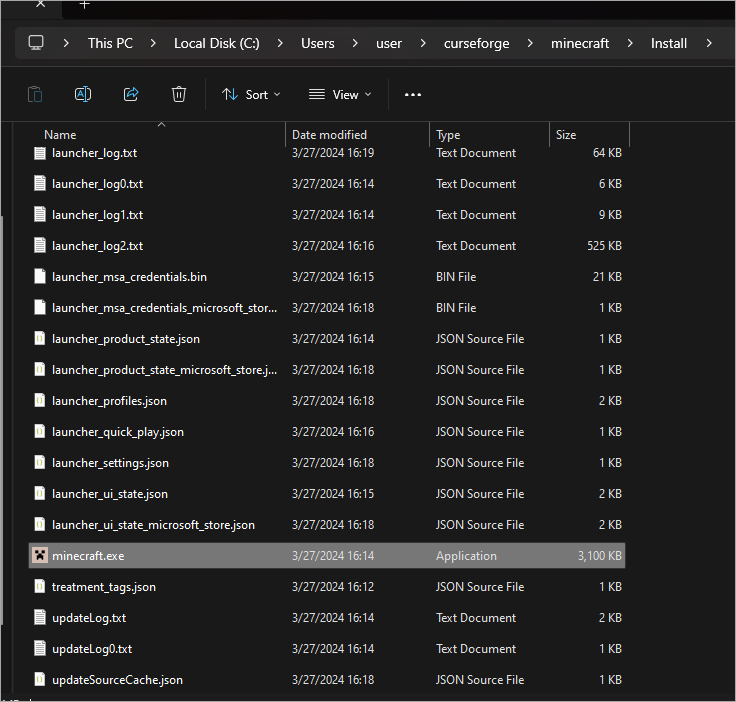736x702 pixels.
Task: Expand chevron after Install breadcrumb
Action: coord(709,43)
